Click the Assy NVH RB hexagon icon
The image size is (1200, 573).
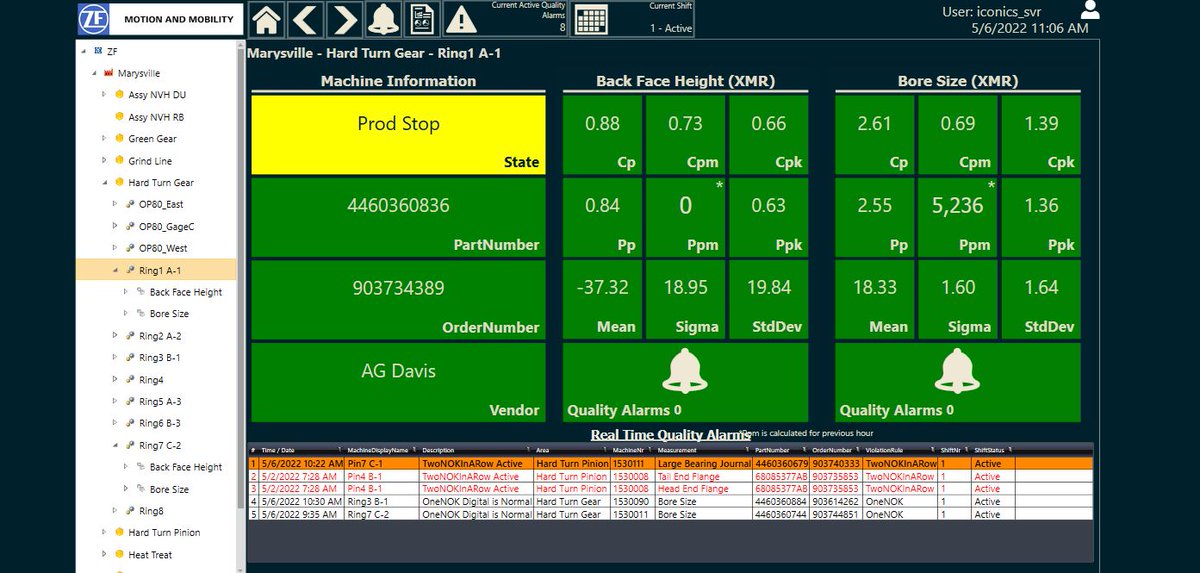(120, 117)
